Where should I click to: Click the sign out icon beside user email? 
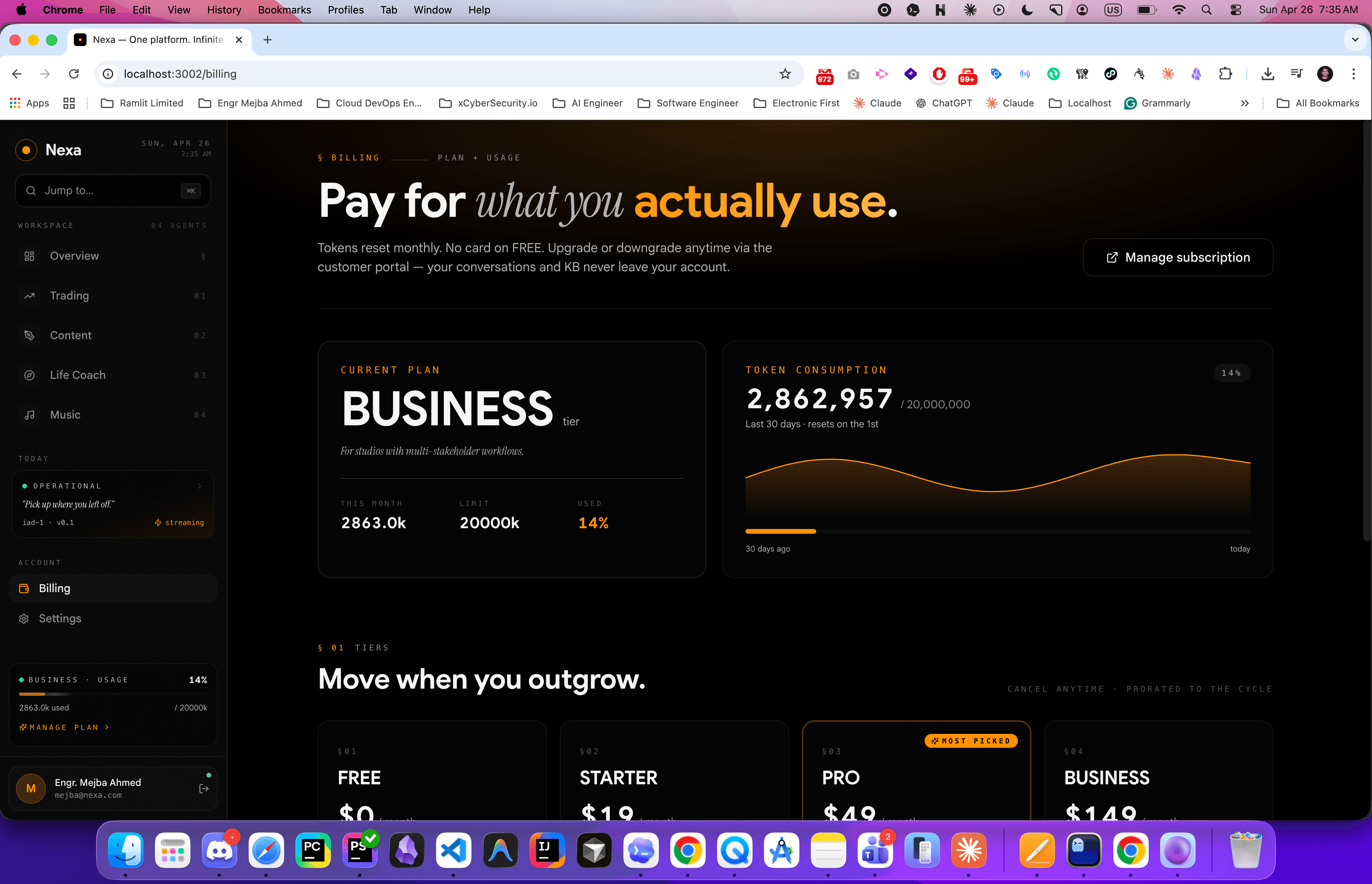coord(204,789)
